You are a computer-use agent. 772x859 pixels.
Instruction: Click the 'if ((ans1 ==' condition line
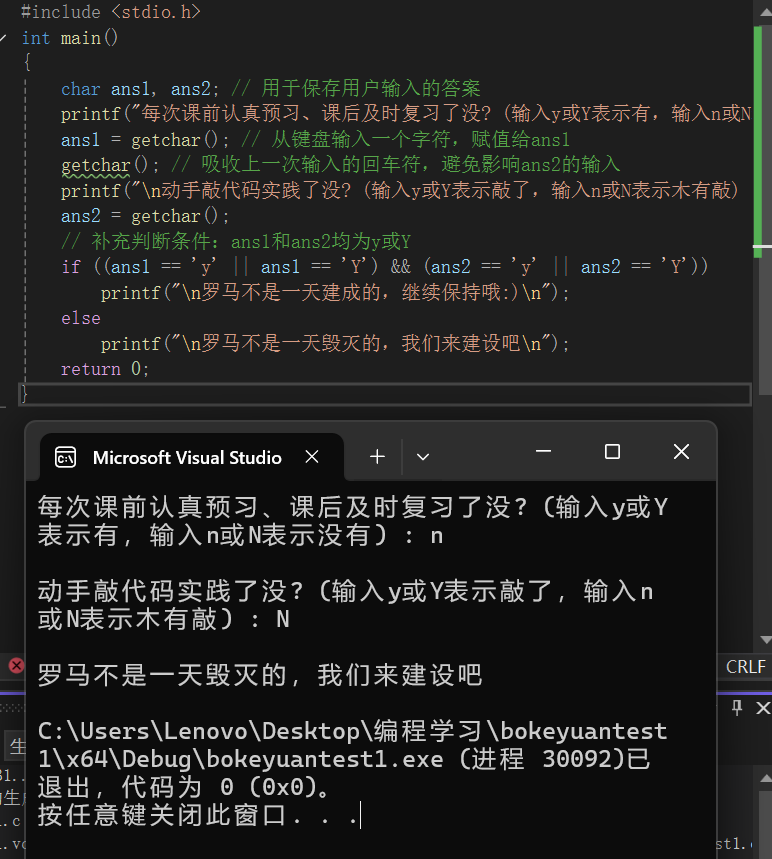[385, 267]
